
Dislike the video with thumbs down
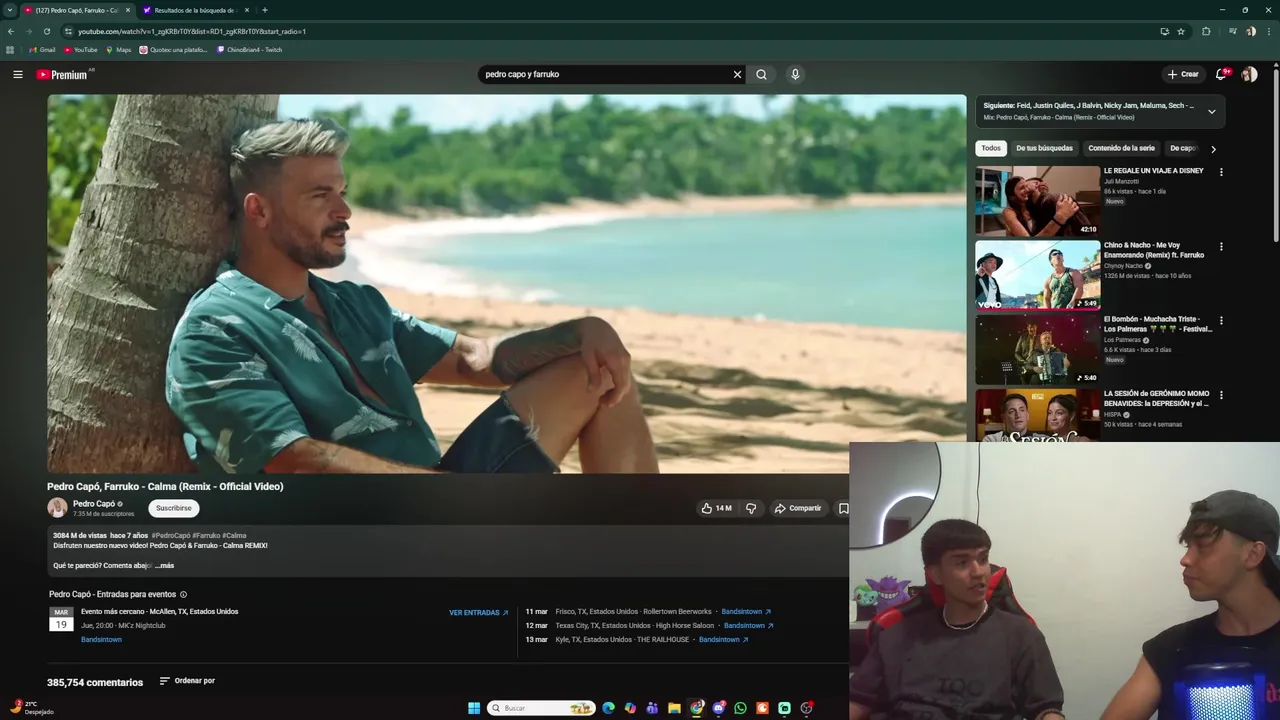(751, 508)
